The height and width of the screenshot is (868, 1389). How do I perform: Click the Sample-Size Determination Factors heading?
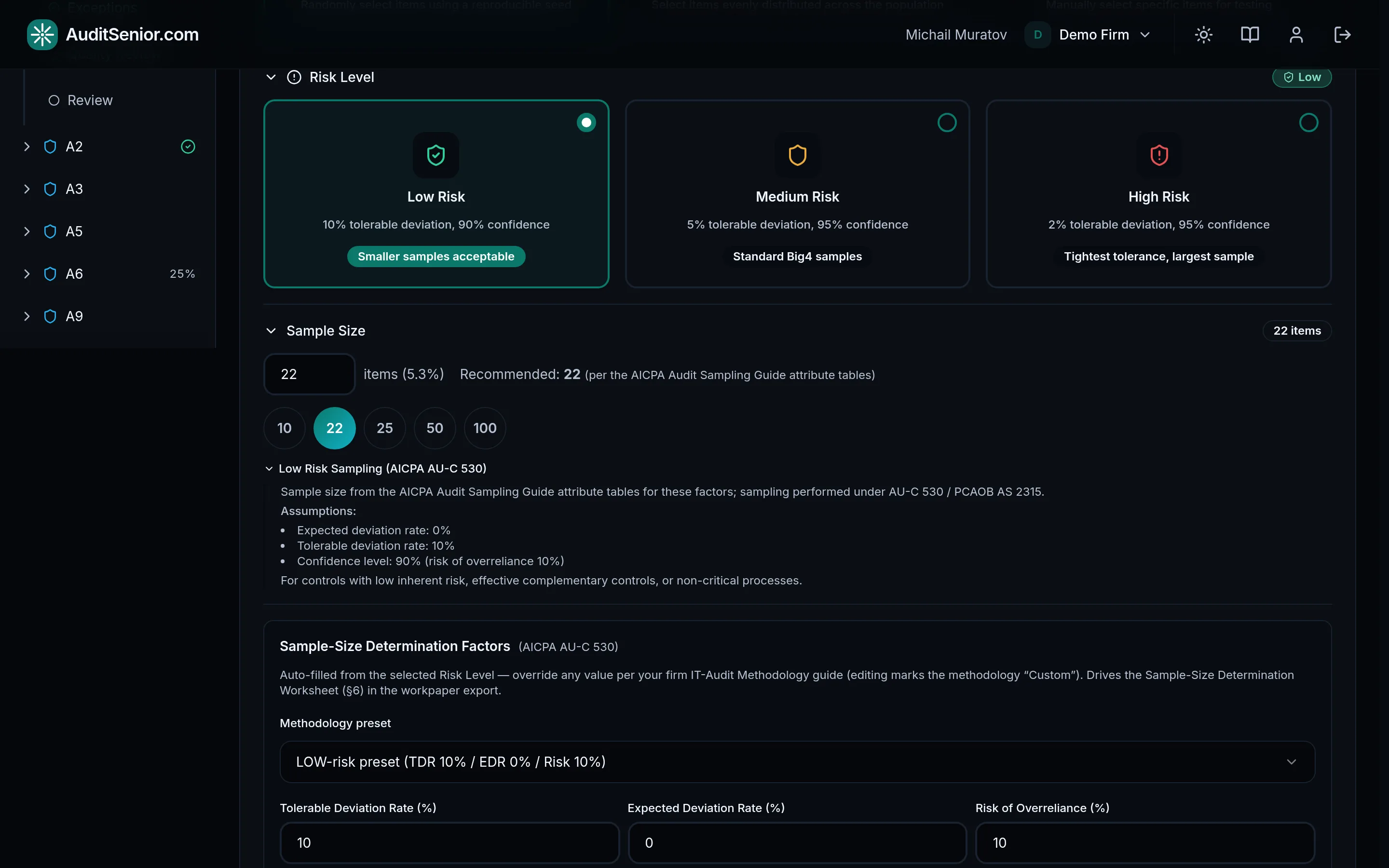pos(395,646)
